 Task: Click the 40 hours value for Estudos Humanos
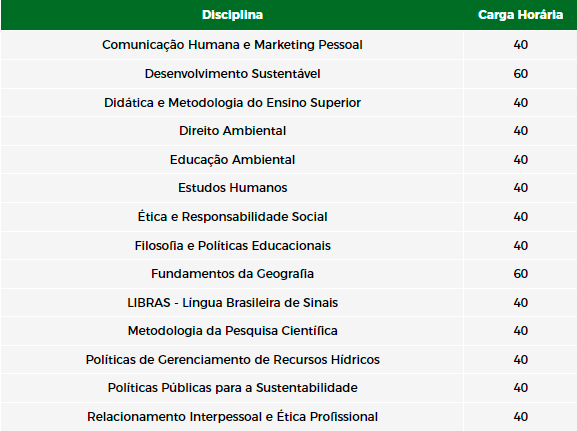coord(520,188)
